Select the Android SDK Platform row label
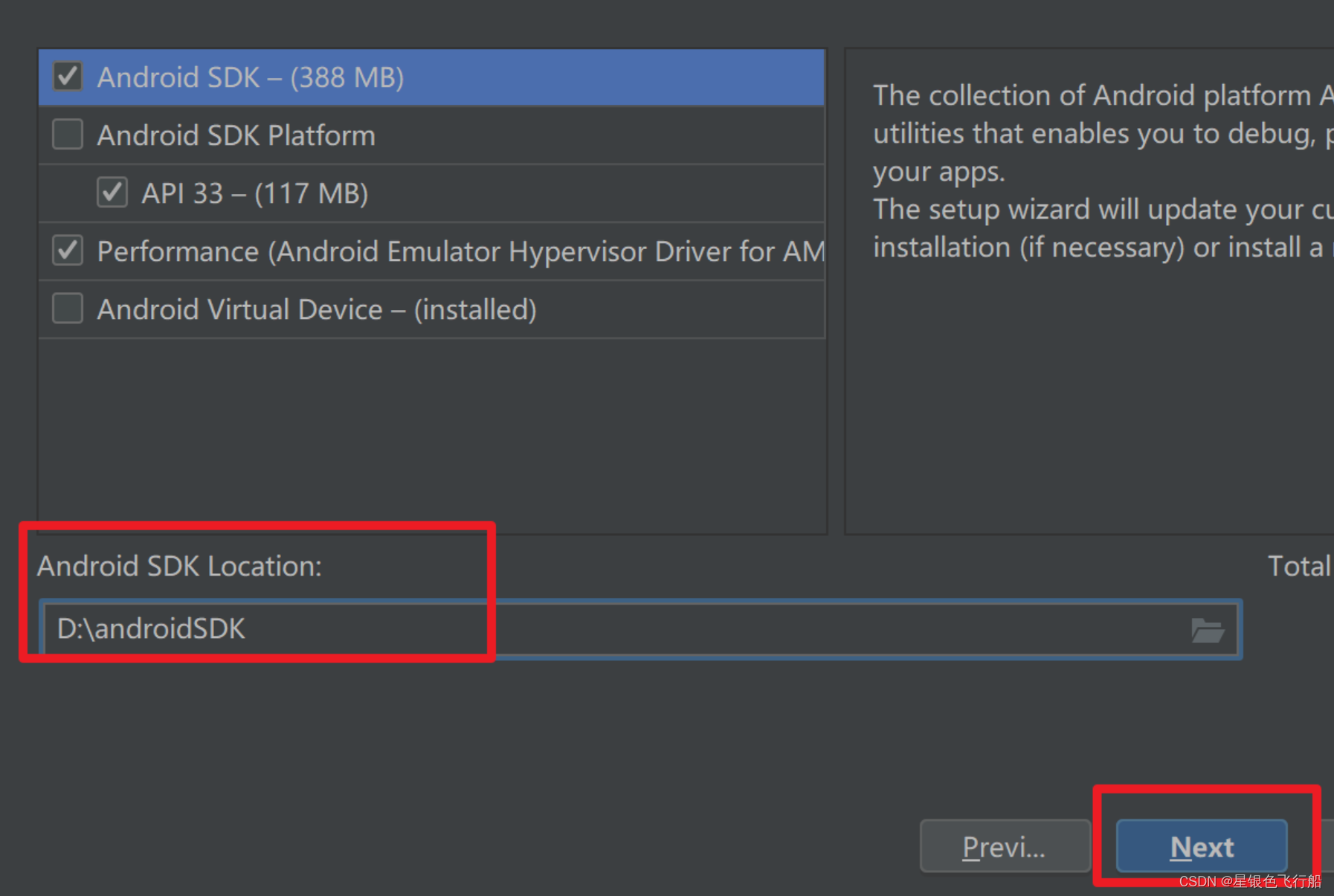This screenshot has height=896, width=1334. [x=236, y=135]
